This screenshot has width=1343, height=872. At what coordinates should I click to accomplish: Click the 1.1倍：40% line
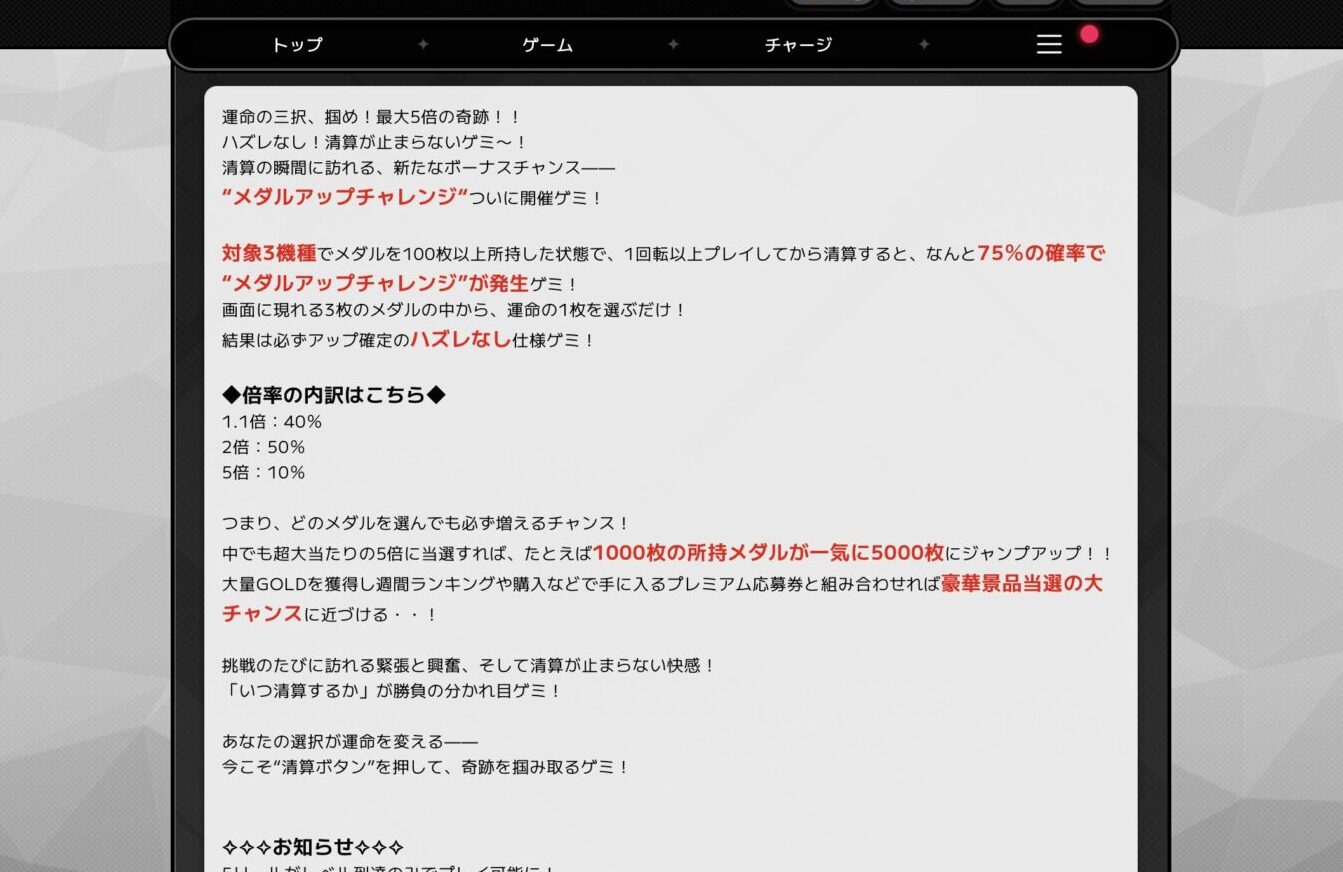[x=272, y=422]
